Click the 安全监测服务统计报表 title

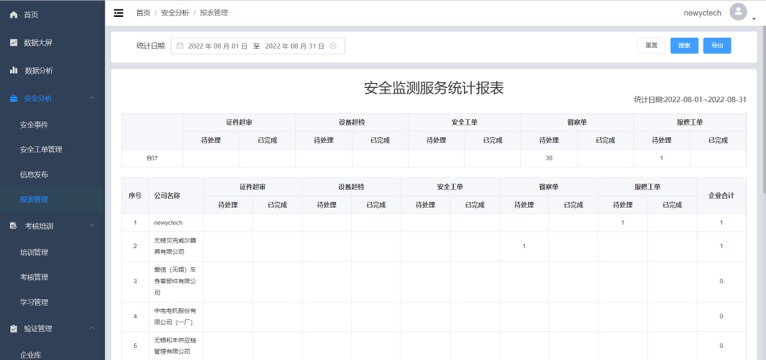(x=434, y=88)
